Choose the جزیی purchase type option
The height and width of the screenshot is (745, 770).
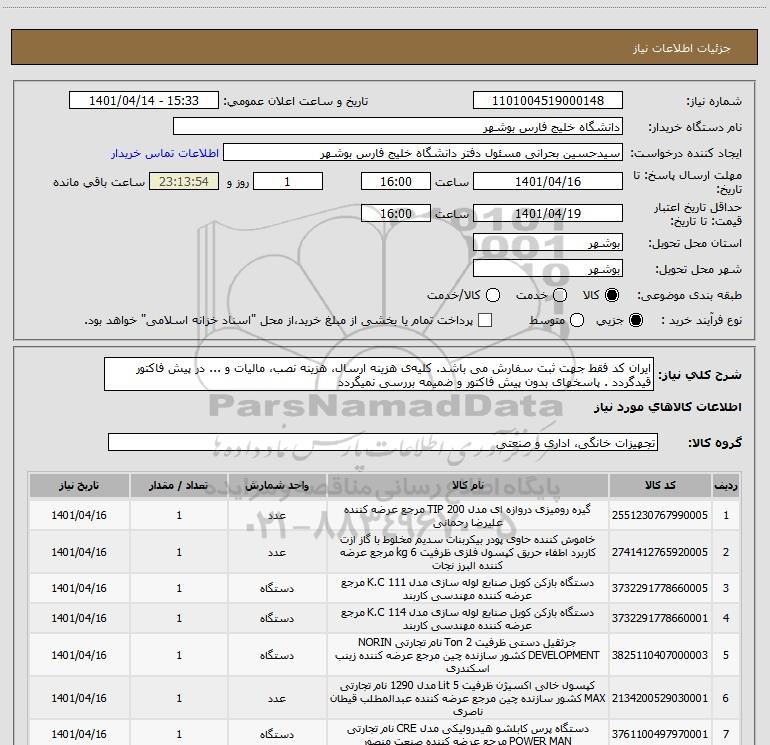point(635,320)
